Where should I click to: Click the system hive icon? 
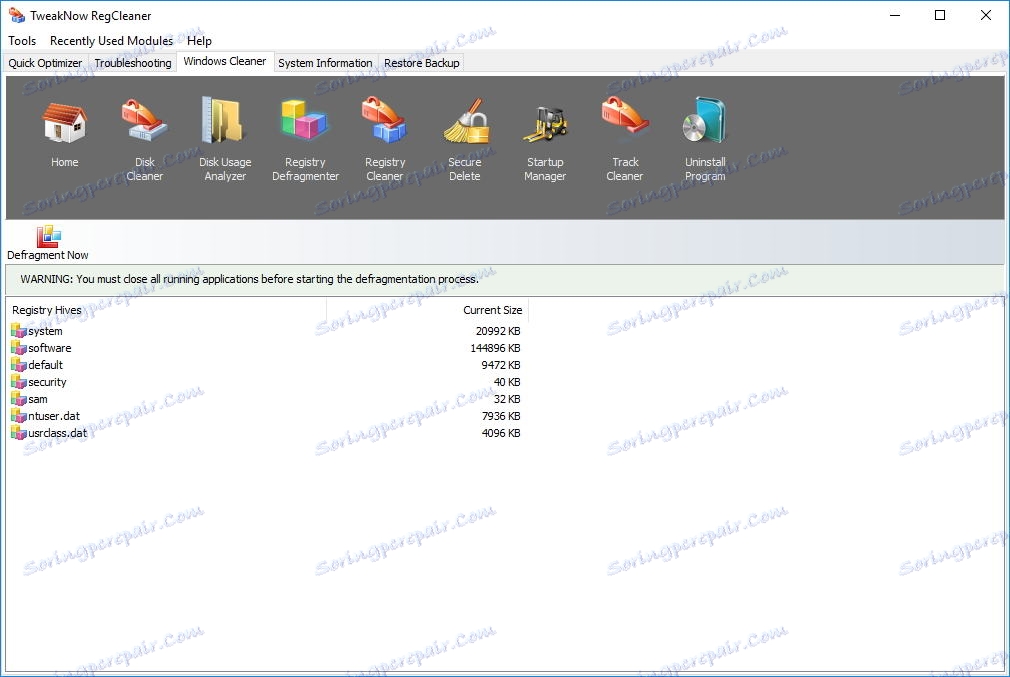(x=19, y=331)
